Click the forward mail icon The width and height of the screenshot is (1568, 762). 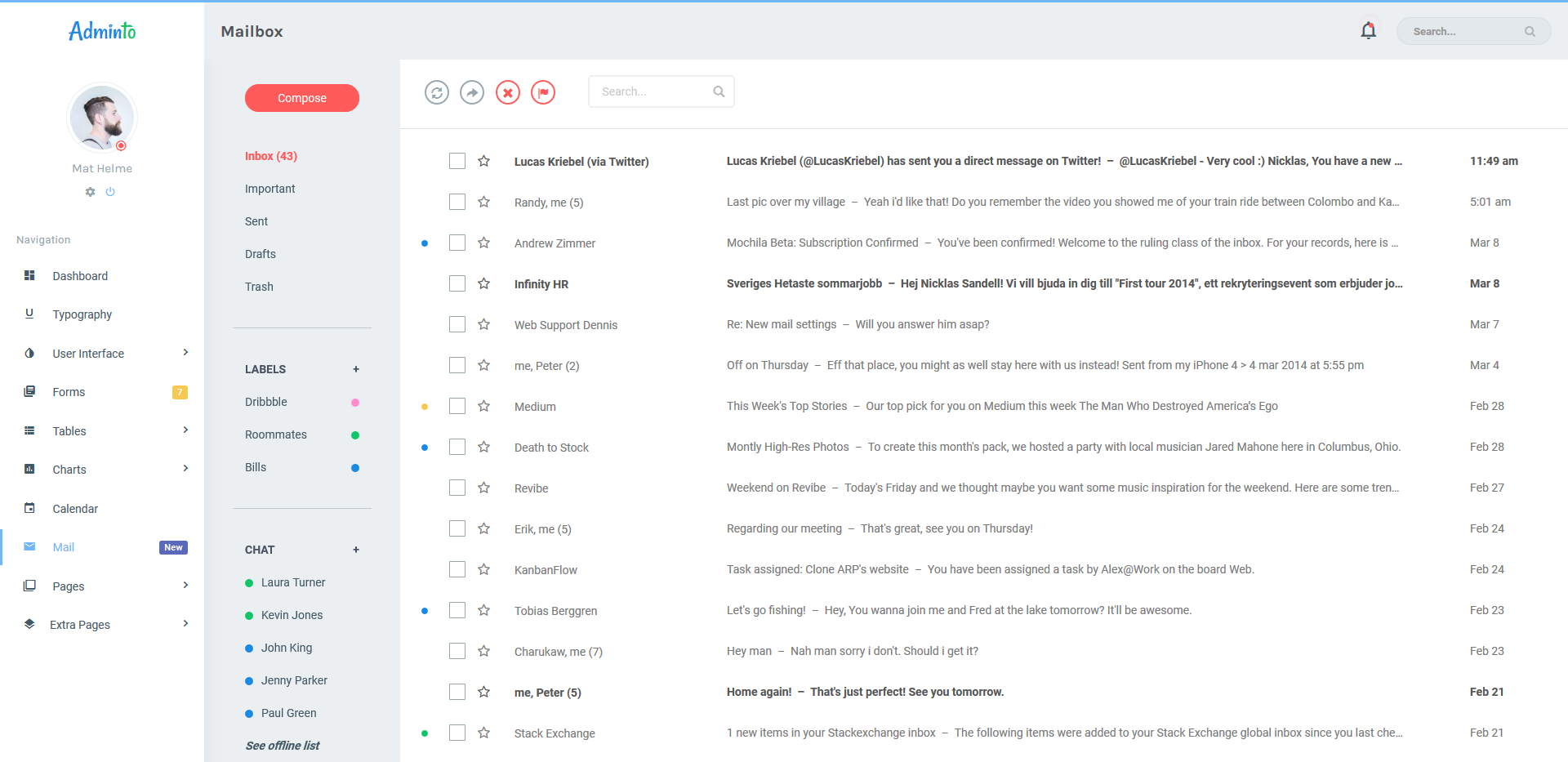472,92
